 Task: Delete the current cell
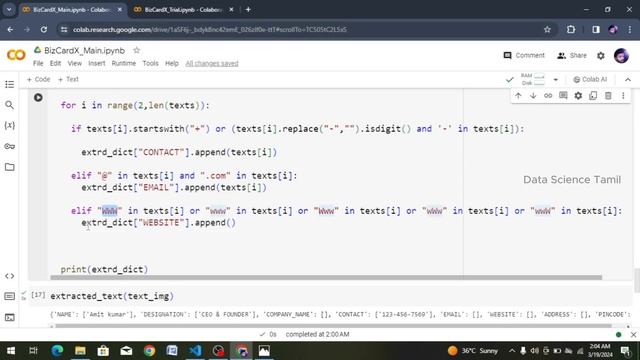point(608,96)
